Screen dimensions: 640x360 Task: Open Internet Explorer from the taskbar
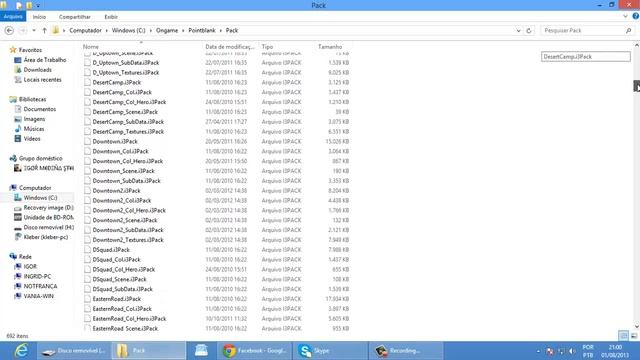tap(20, 351)
